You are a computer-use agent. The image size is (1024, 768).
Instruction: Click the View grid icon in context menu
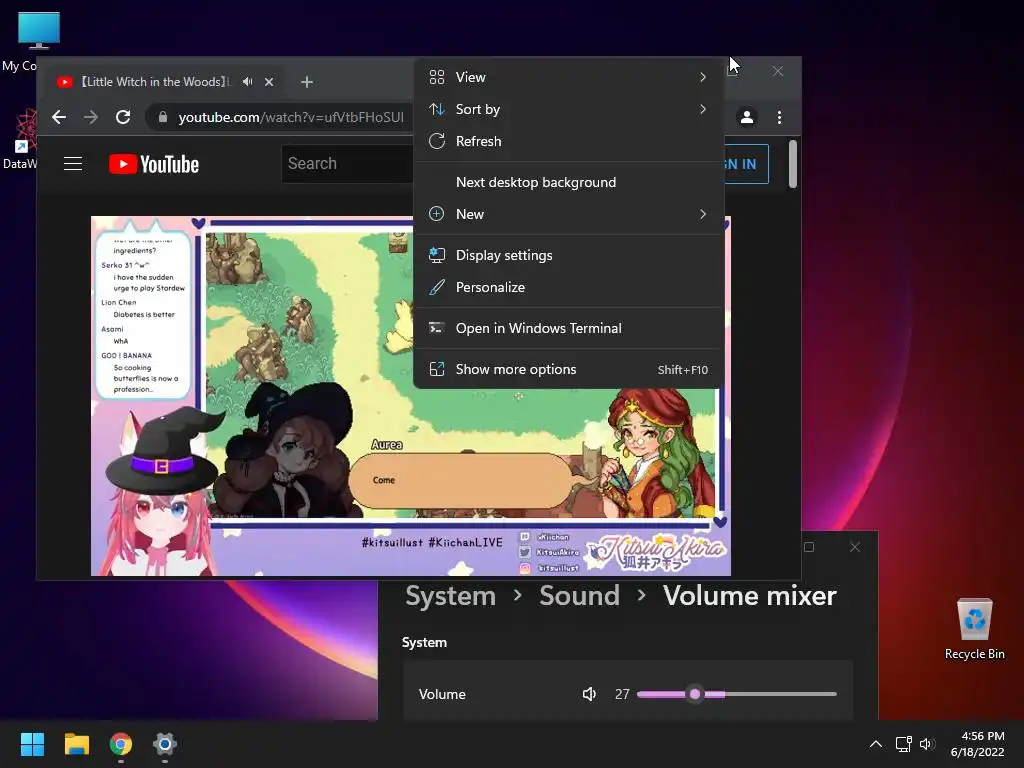437,77
